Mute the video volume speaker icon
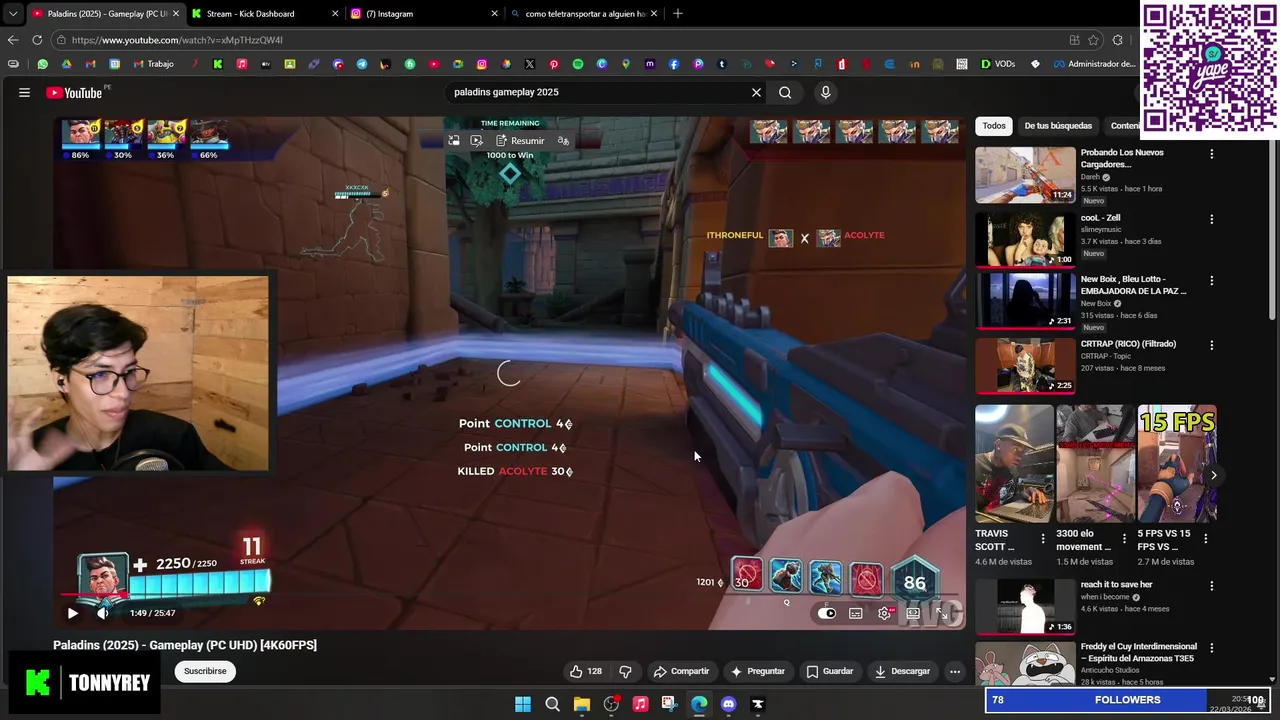Image resolution: width=1280 pixels, height=720 pixels. (x=102, y=613)
